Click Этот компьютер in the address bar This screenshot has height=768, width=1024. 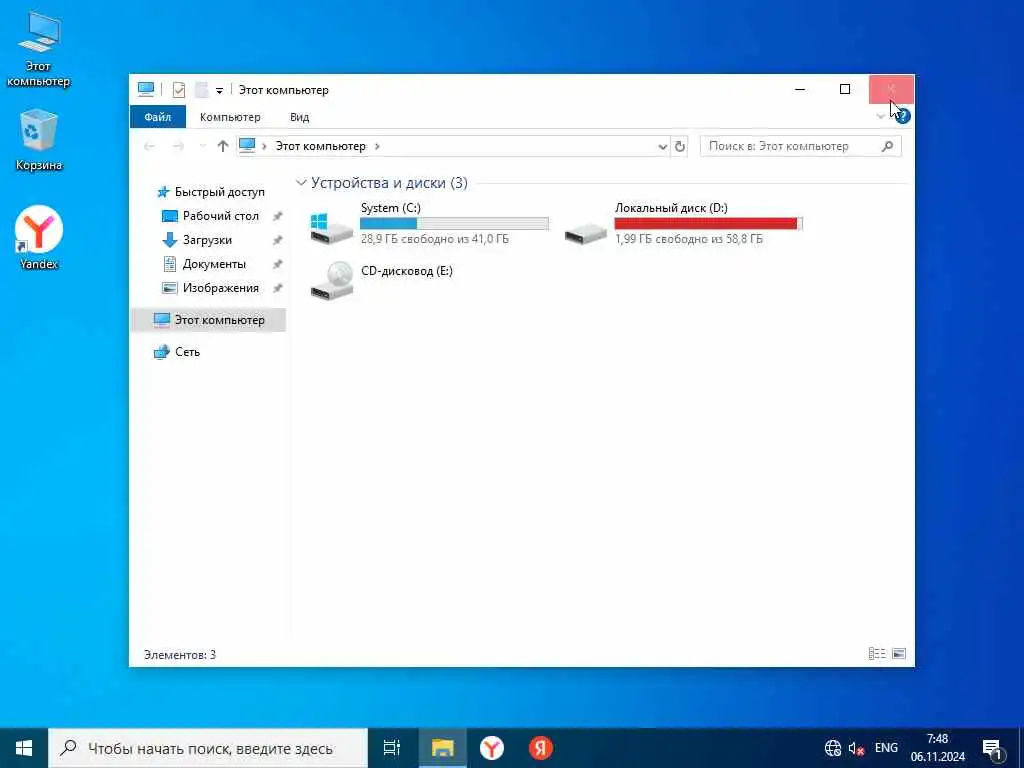pos(321,146)
